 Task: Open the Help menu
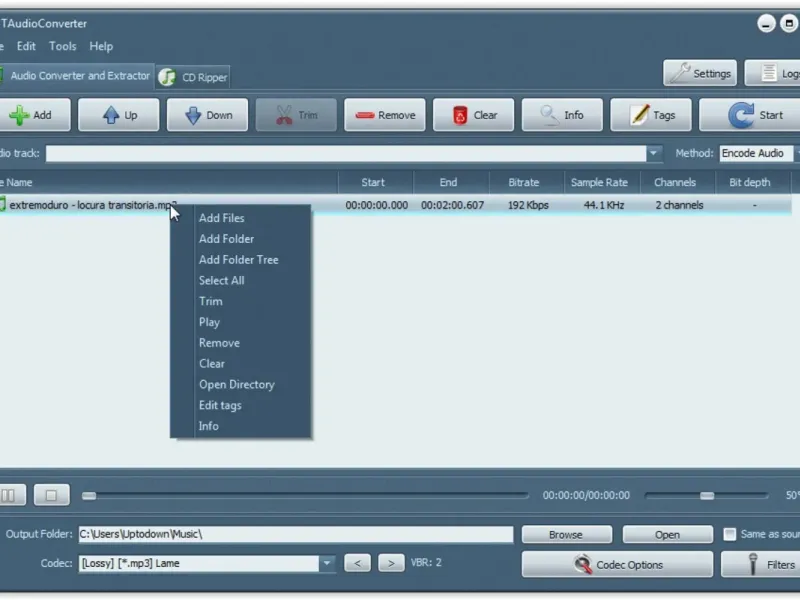(101, 46)
